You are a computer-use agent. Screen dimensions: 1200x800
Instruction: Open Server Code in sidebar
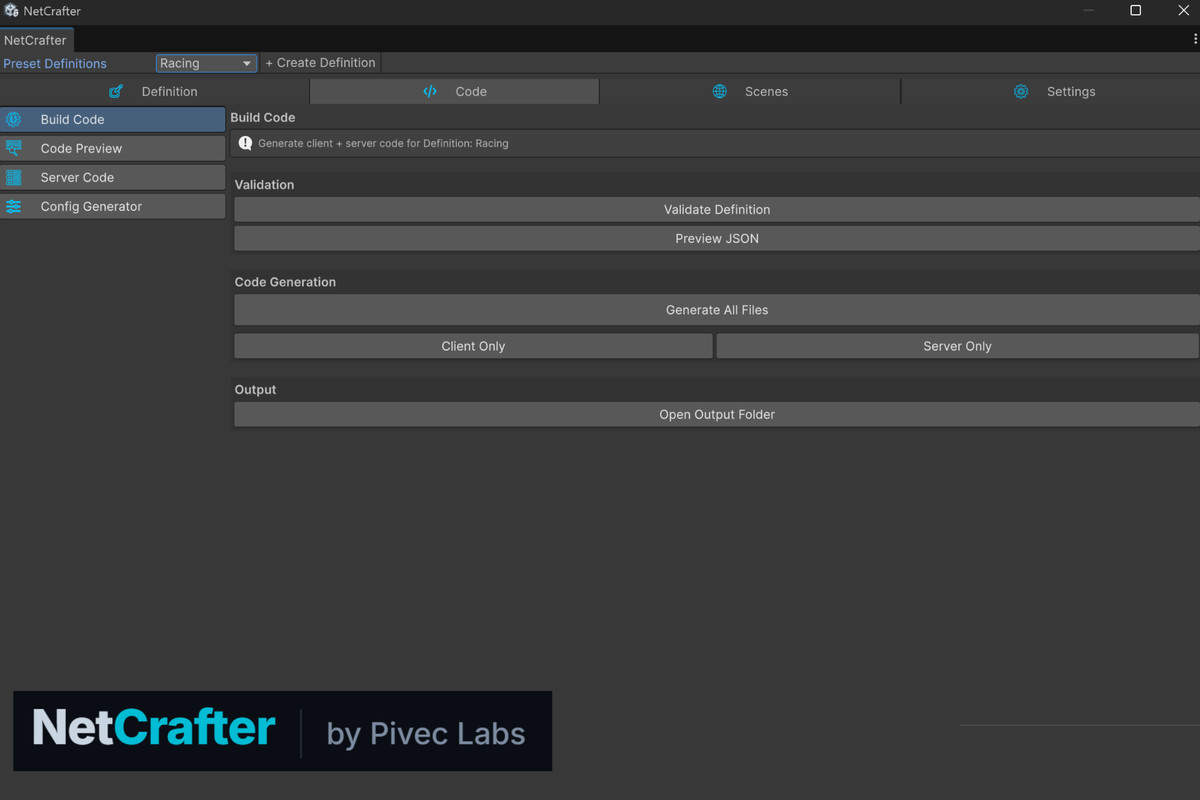[x=113, y=177]
